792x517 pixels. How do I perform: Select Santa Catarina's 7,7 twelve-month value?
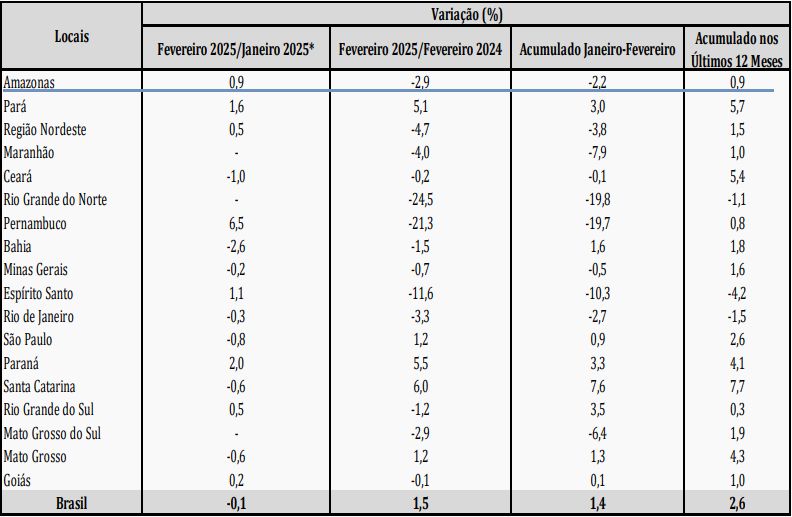(x=737, y=386)
